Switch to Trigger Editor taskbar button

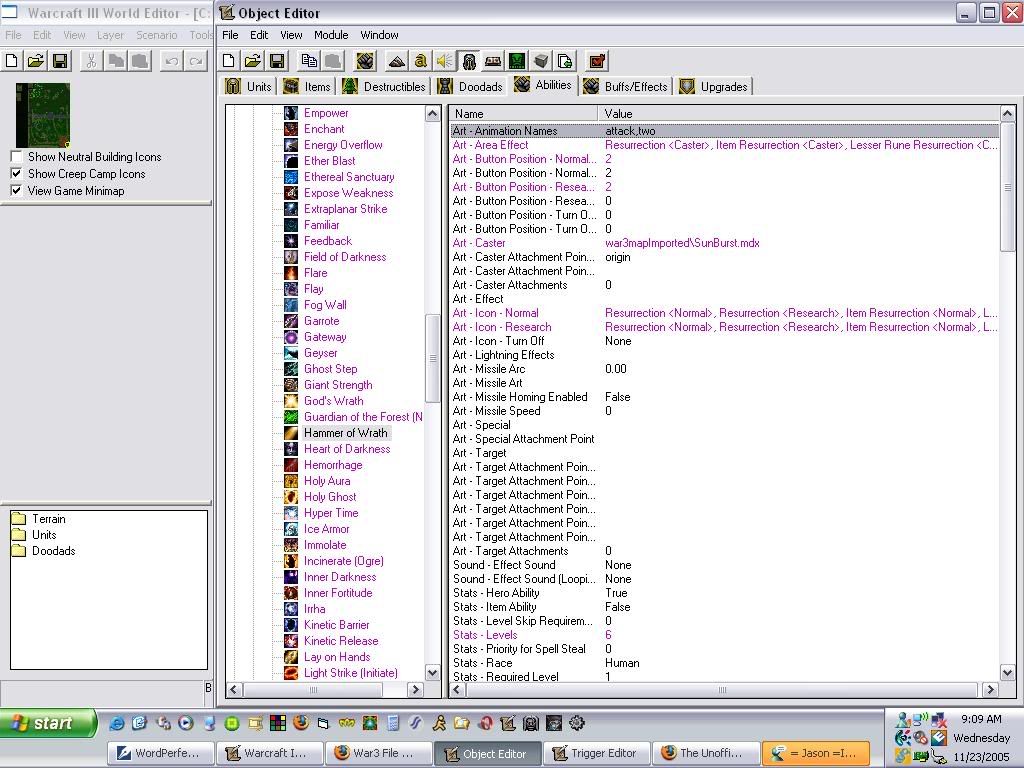[x=596, y=753]
